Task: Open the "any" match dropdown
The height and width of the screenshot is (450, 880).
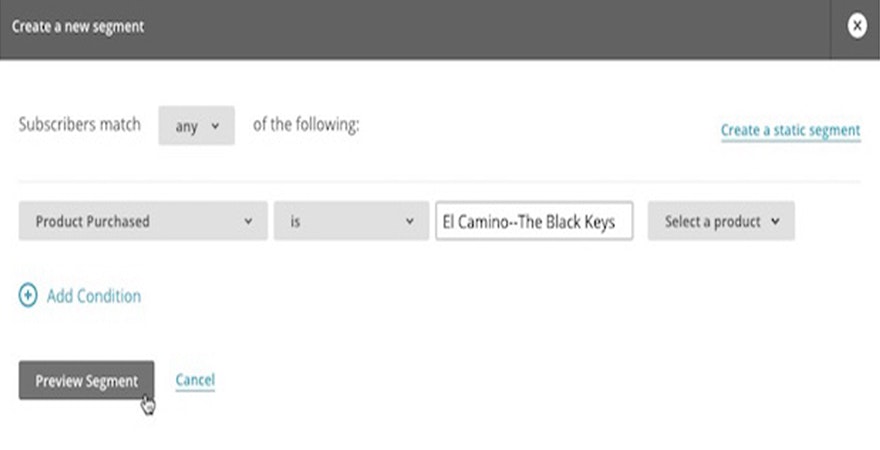Action: click(x=196, y=126)
